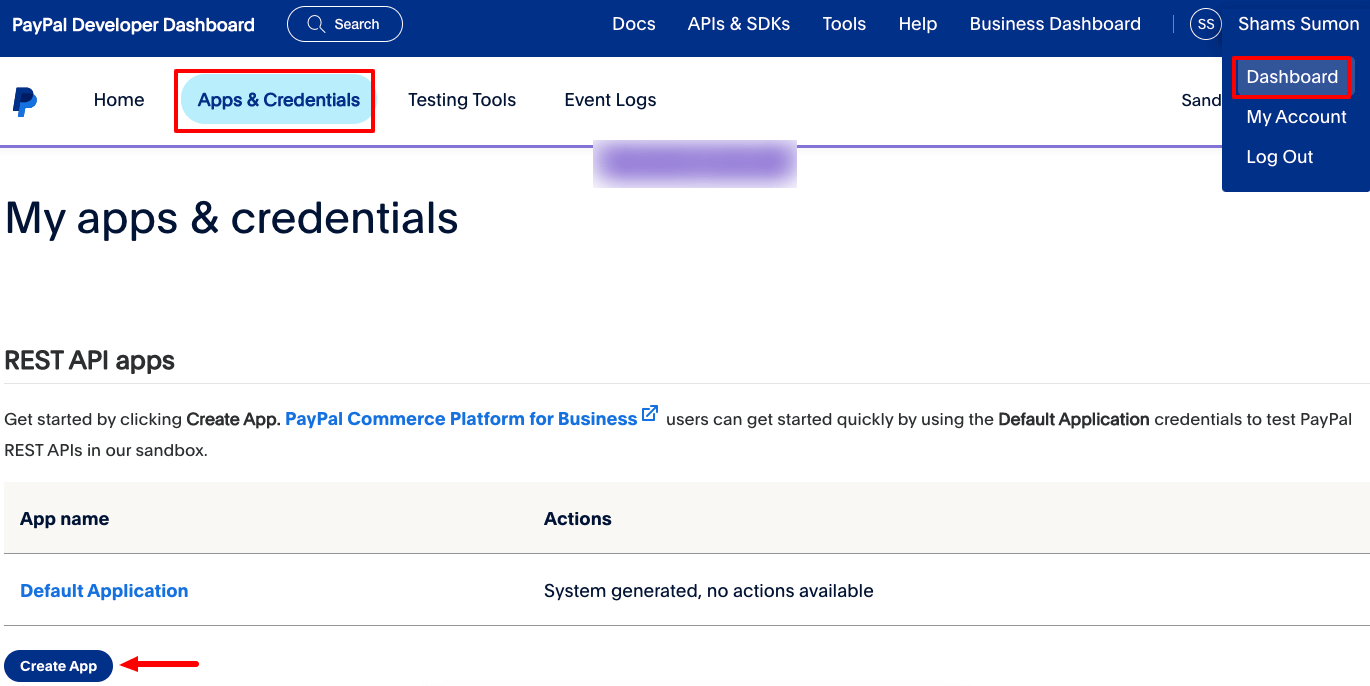The width and height of the screenshot is (1370, 686).
Task: Open the Docs menu
Action: click(x=634, y=23)
